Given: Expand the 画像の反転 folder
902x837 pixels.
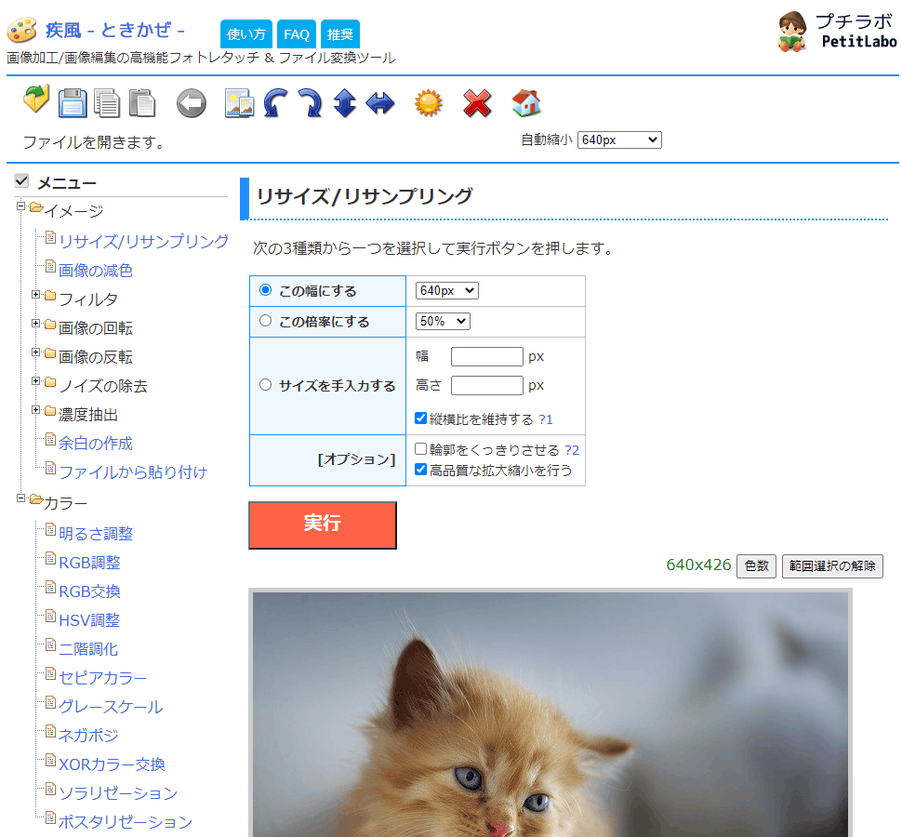Looking at the screenshot, I should (36, 352).
